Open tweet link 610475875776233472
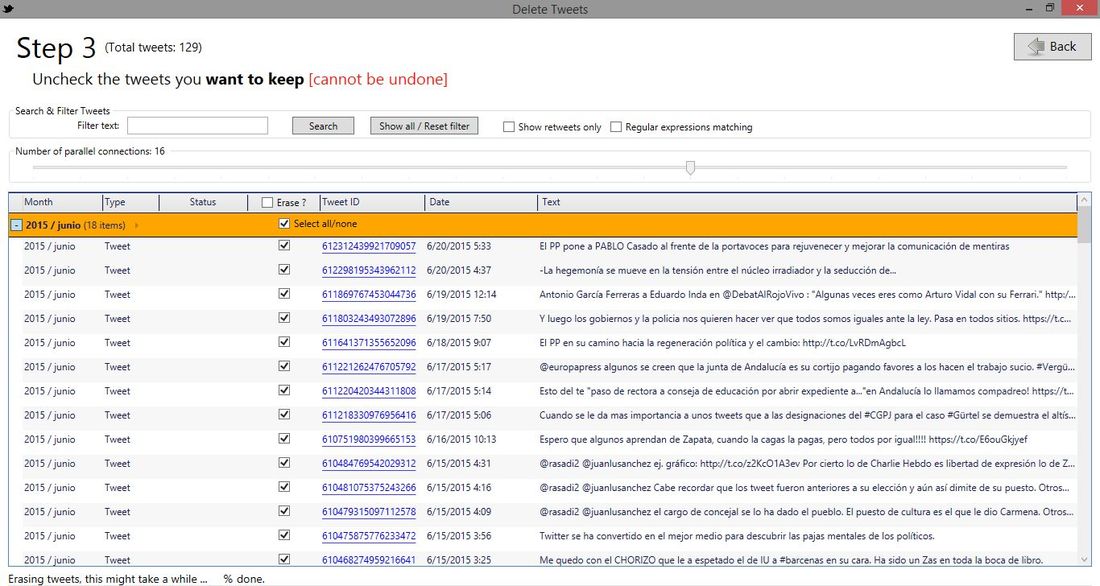 tap(369, 536)
